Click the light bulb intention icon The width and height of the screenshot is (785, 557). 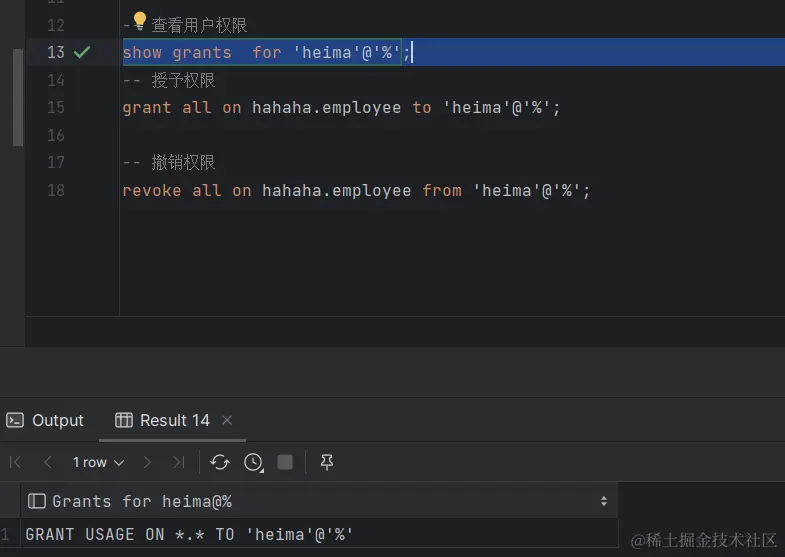point(139,21)
